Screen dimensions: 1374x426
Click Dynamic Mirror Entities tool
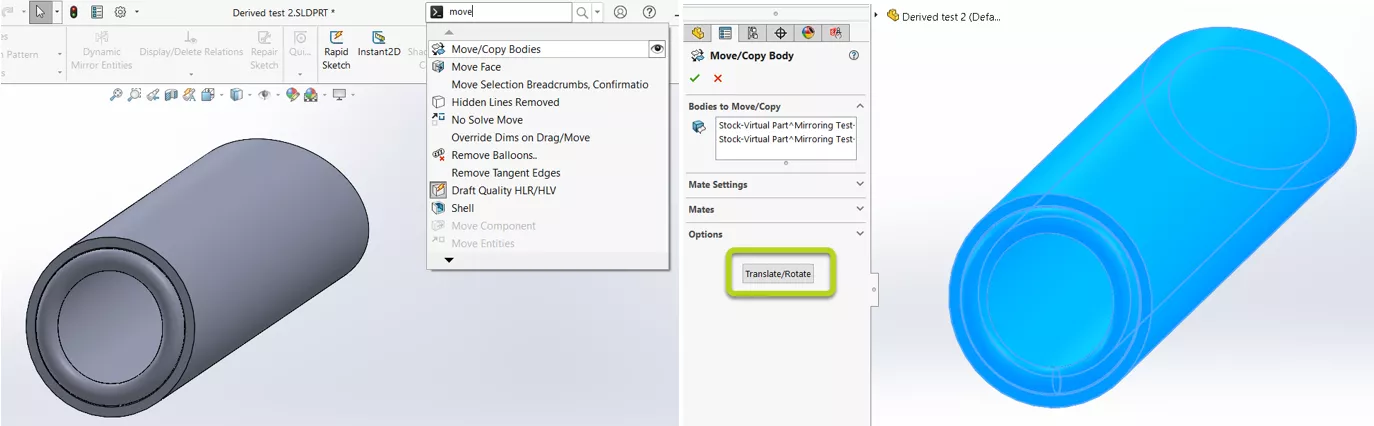point(101,50)
